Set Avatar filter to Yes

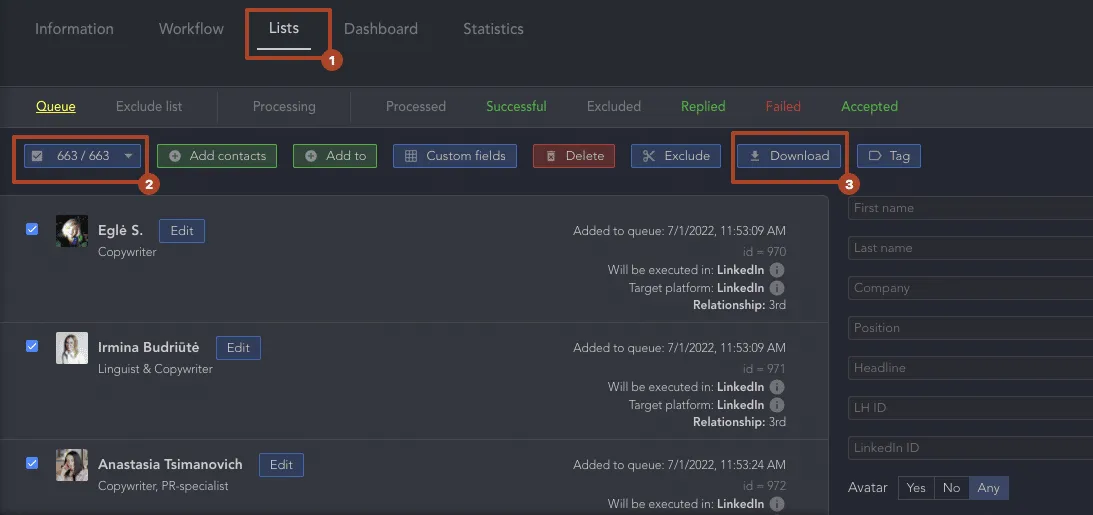click(916, 488)
